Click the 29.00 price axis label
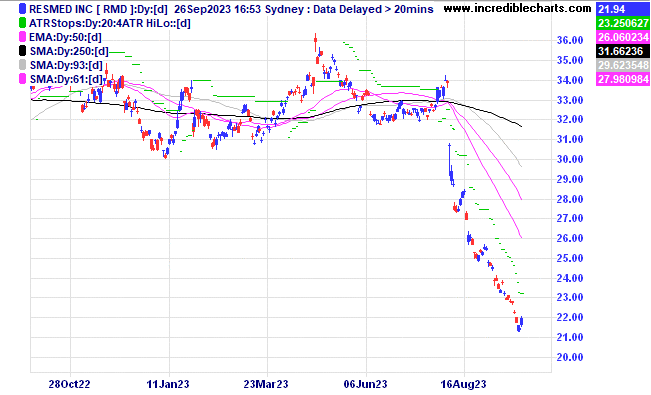651x395 pixels. [x=570, y=179]
